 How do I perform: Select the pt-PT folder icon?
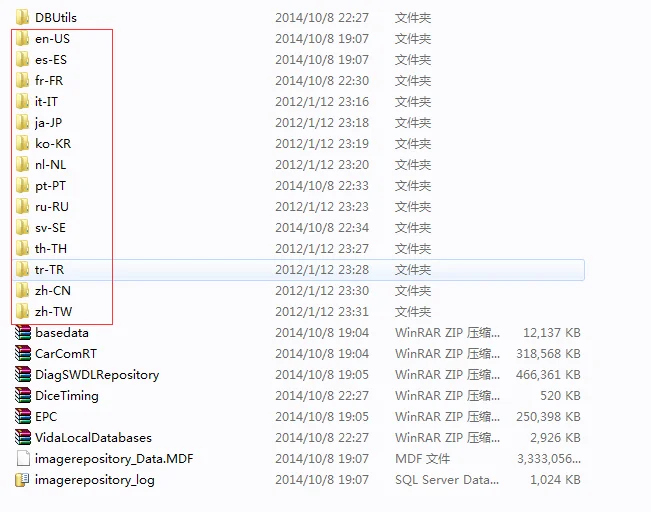22,185
